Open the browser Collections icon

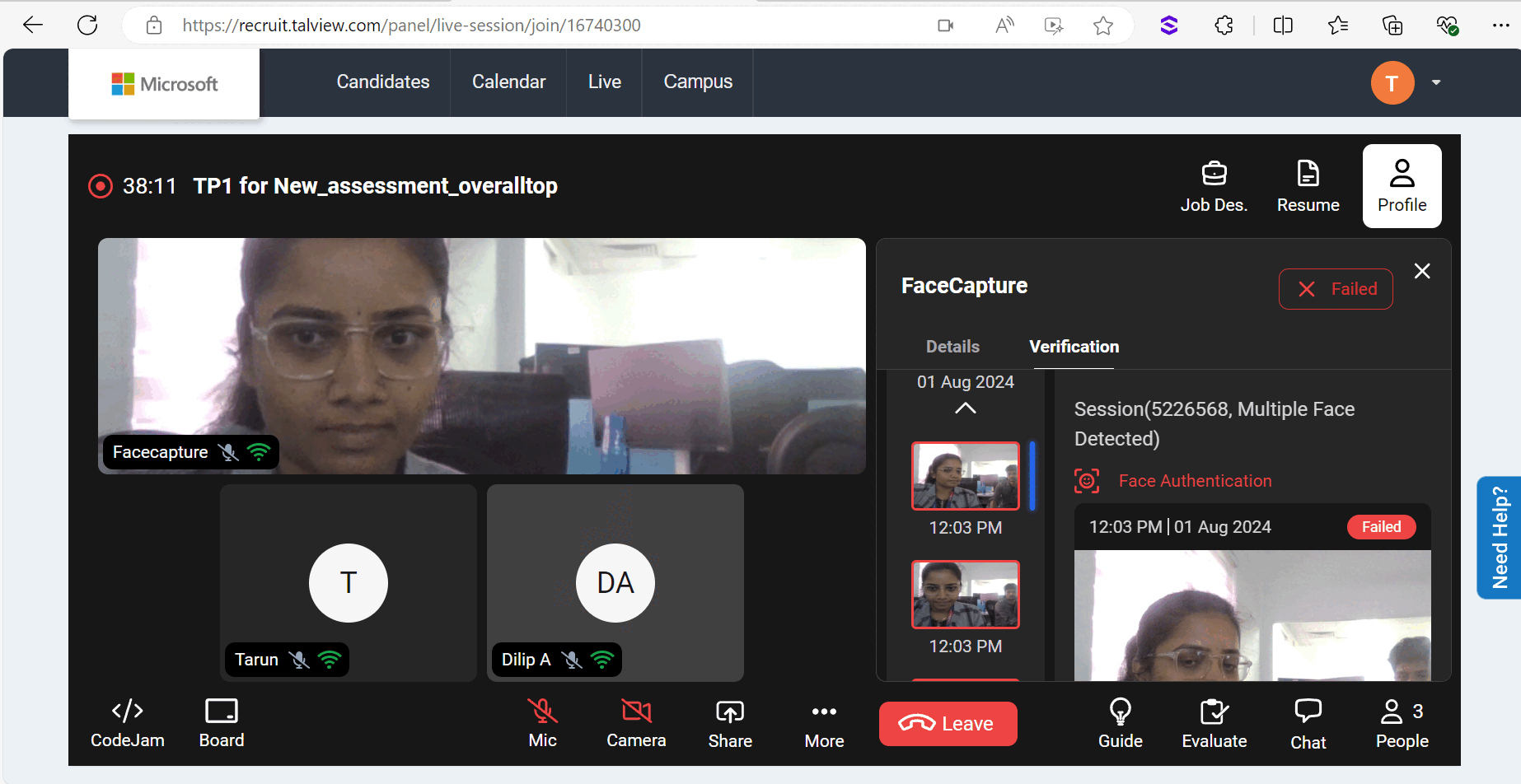click(x=1392, y=26)
